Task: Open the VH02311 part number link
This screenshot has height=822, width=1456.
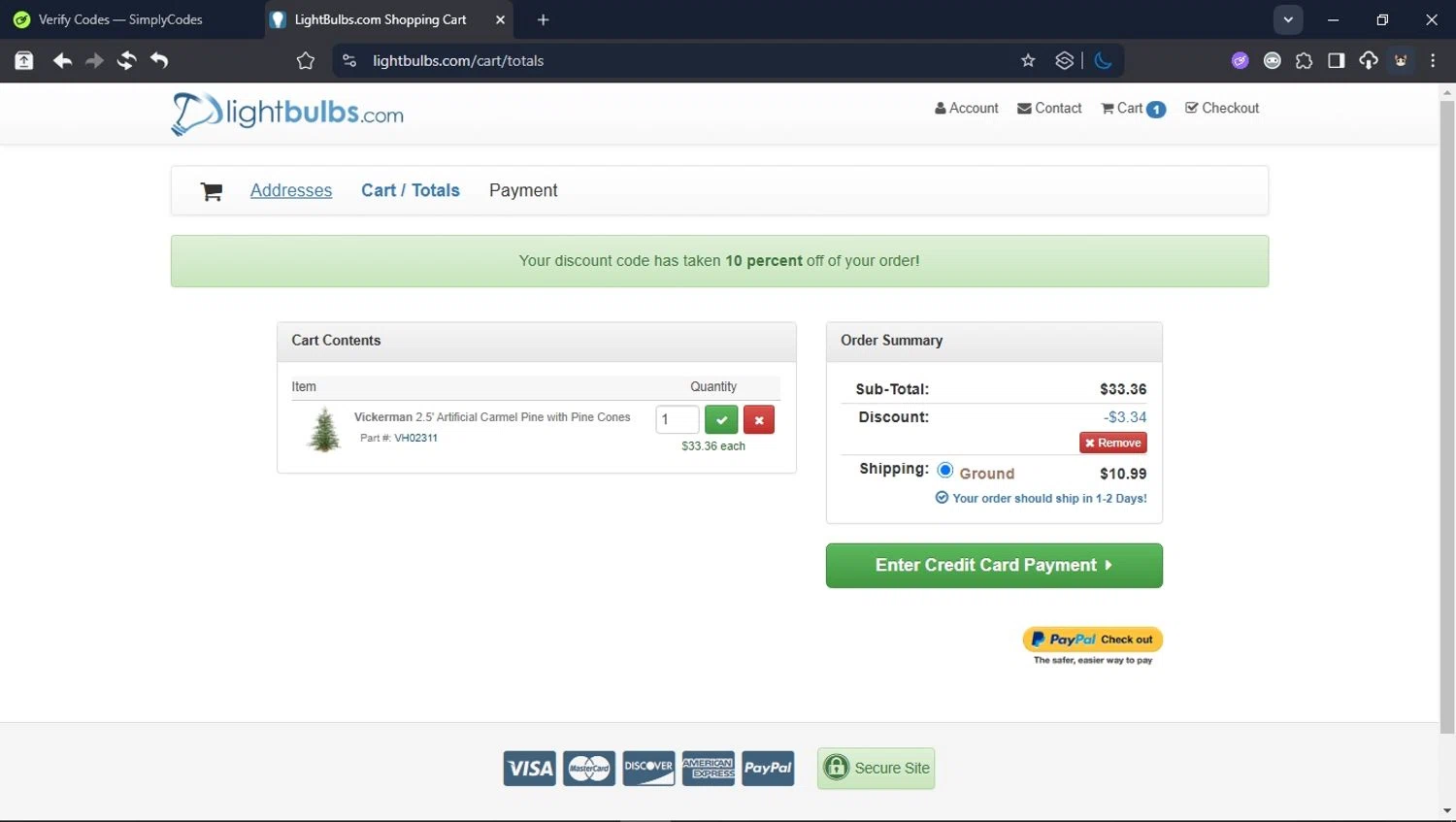Action: 415,438
